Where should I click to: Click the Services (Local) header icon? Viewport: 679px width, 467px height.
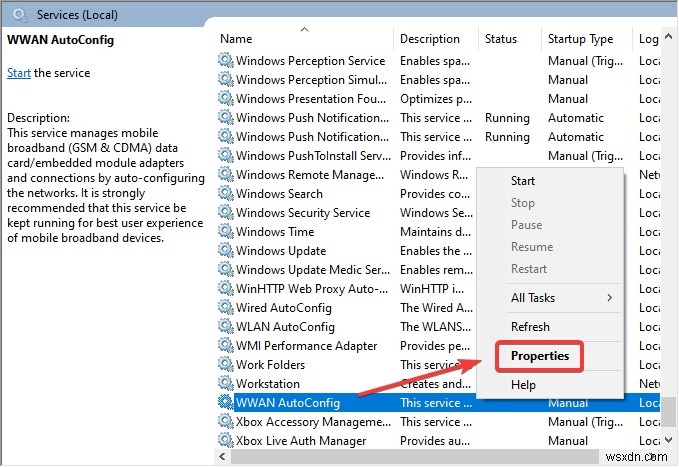[x=20, y=15]
